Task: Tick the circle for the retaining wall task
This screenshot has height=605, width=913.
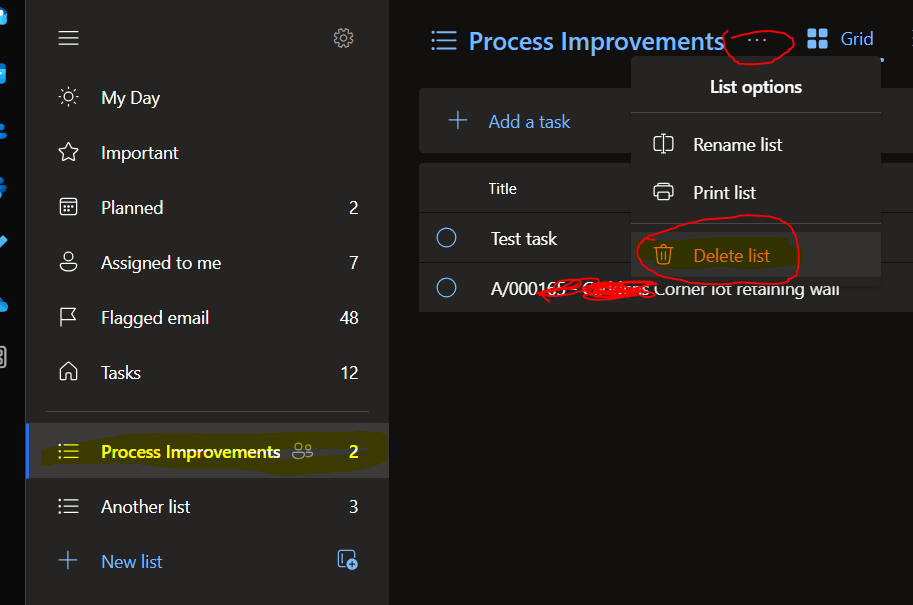Action: pyautogui.click(x=447, y=288)
